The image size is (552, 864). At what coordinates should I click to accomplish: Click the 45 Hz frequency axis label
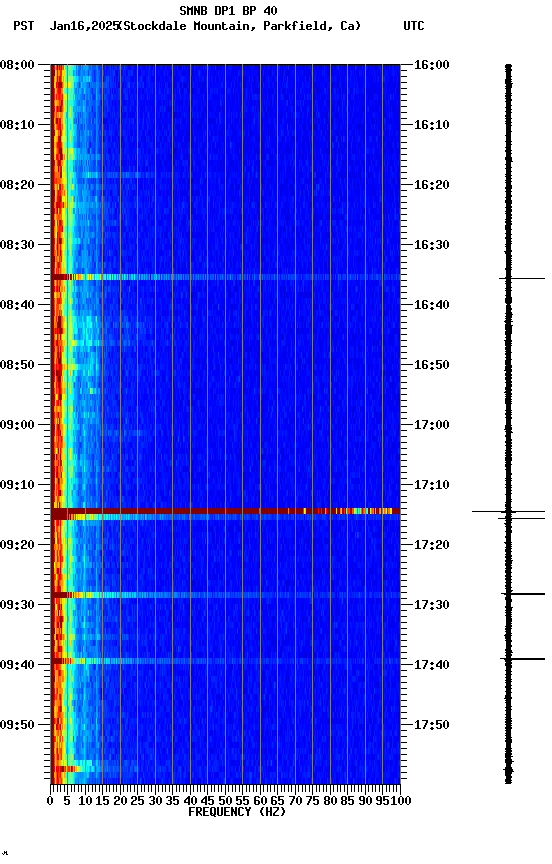(207, 801)
